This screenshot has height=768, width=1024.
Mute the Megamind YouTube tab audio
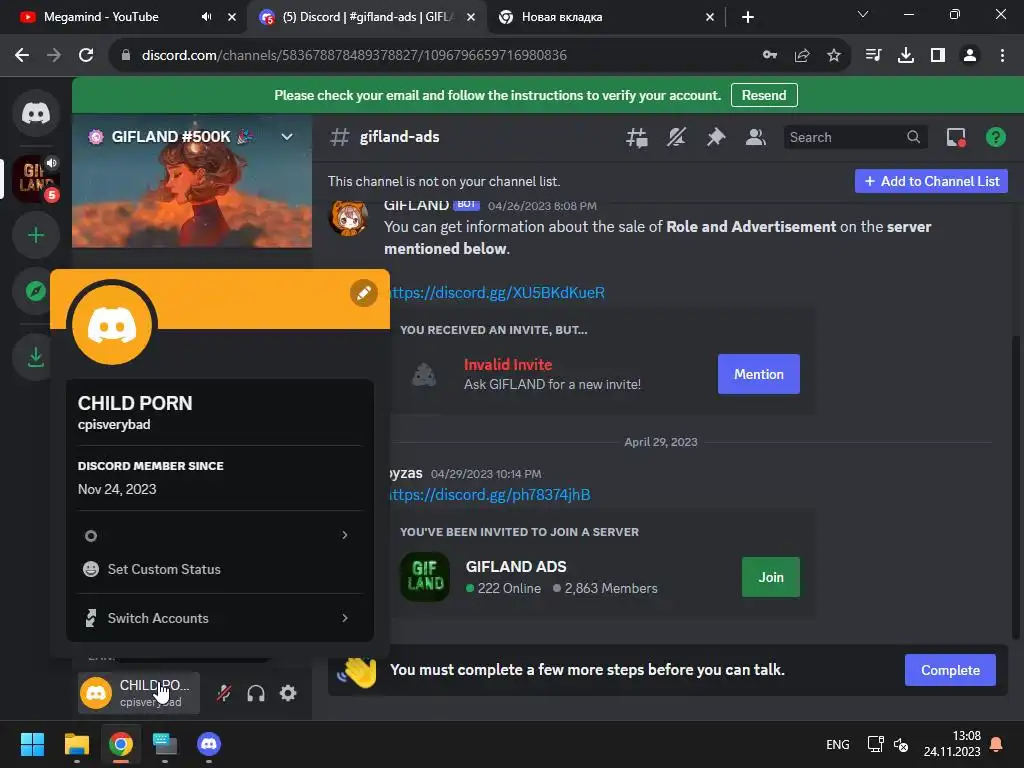(206, 17)
